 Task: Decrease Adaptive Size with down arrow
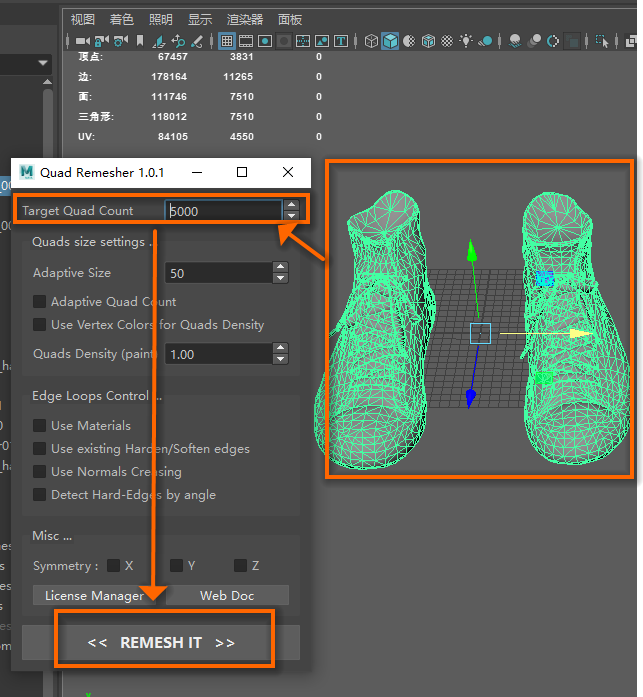tap(280, 278)
